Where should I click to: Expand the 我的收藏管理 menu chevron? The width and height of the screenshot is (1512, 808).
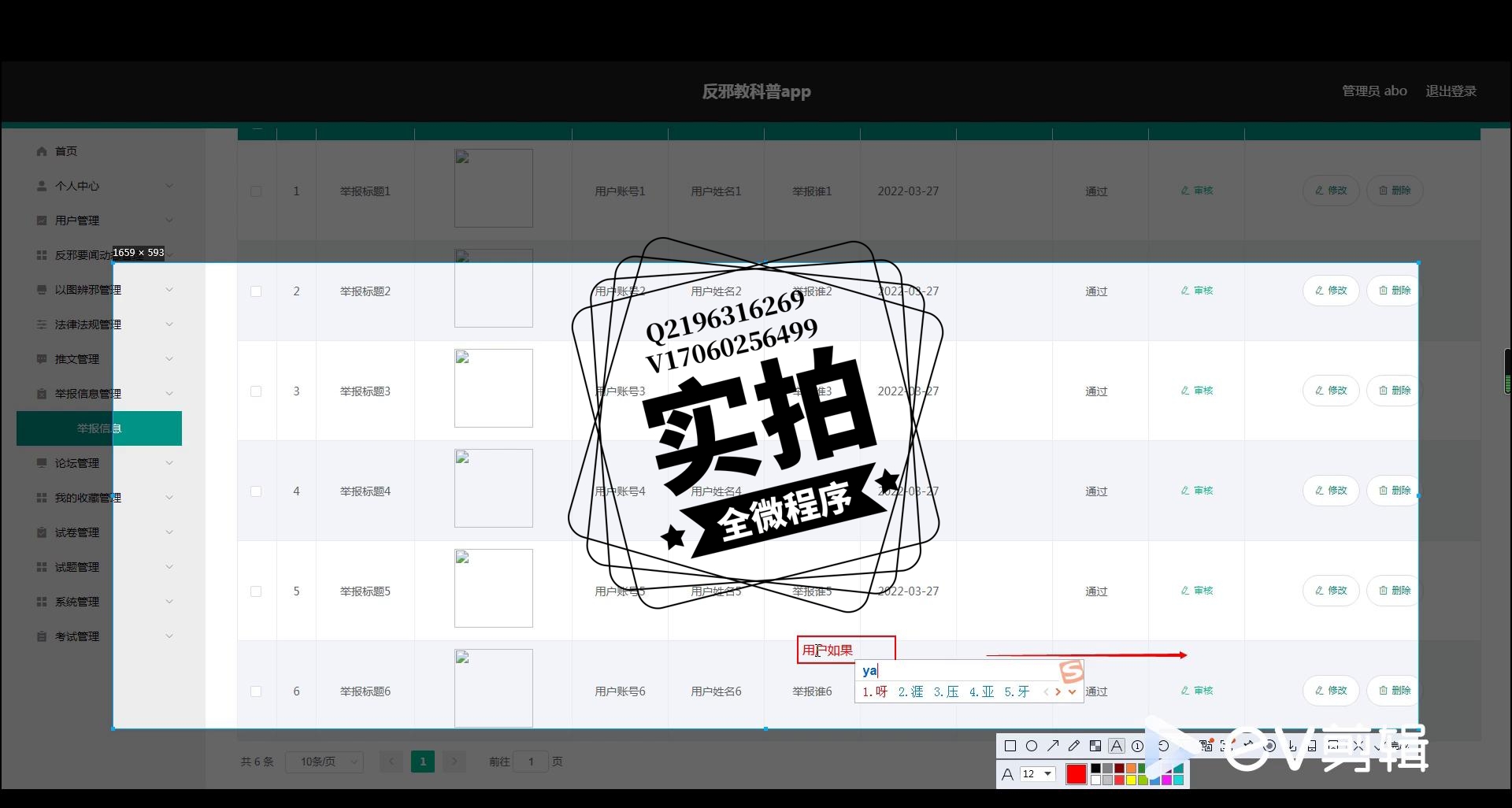tap(169, 498)
